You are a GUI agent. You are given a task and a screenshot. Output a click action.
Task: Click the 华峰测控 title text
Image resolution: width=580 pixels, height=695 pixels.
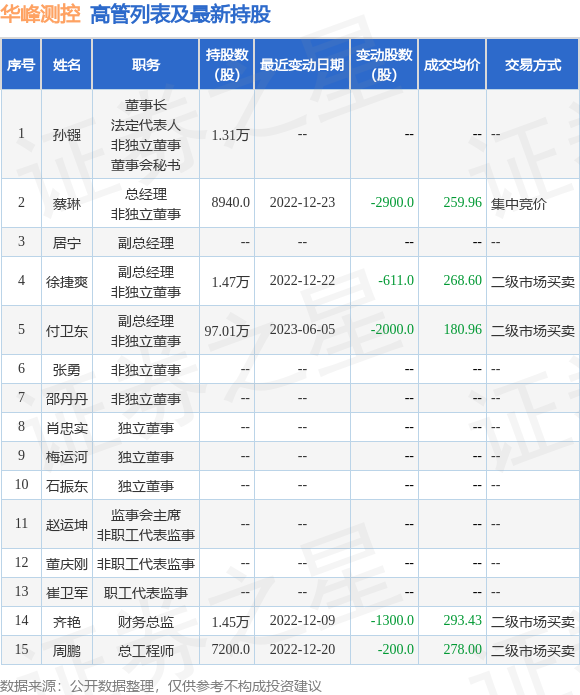click(40, 14)
